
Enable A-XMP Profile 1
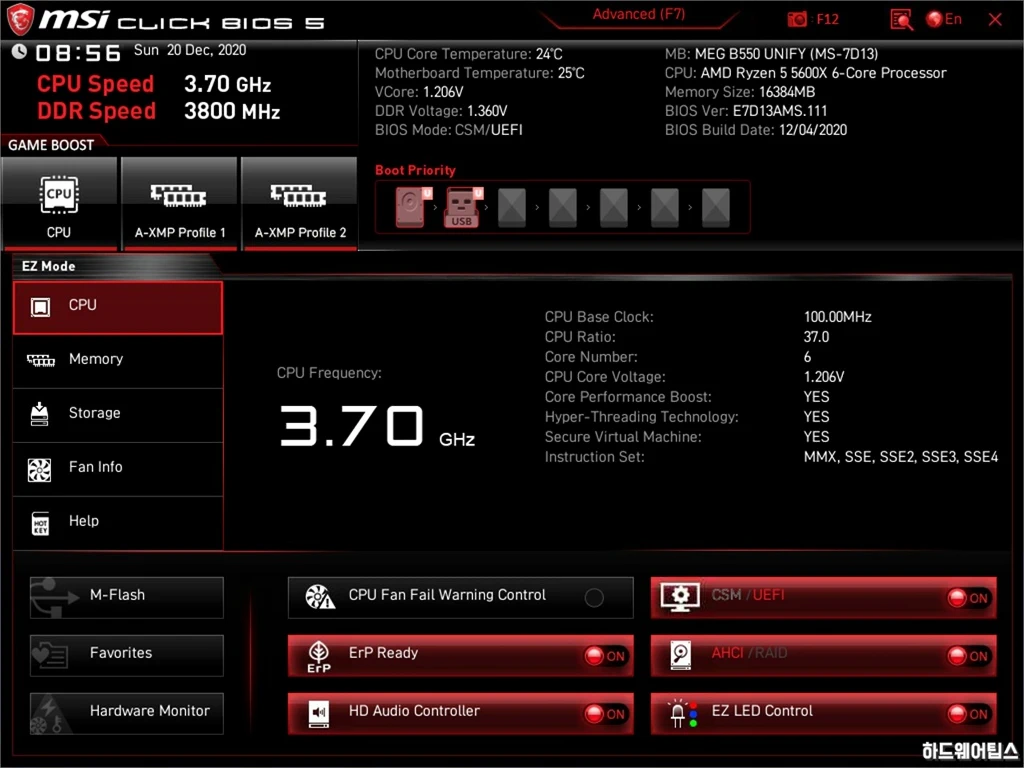179,204
